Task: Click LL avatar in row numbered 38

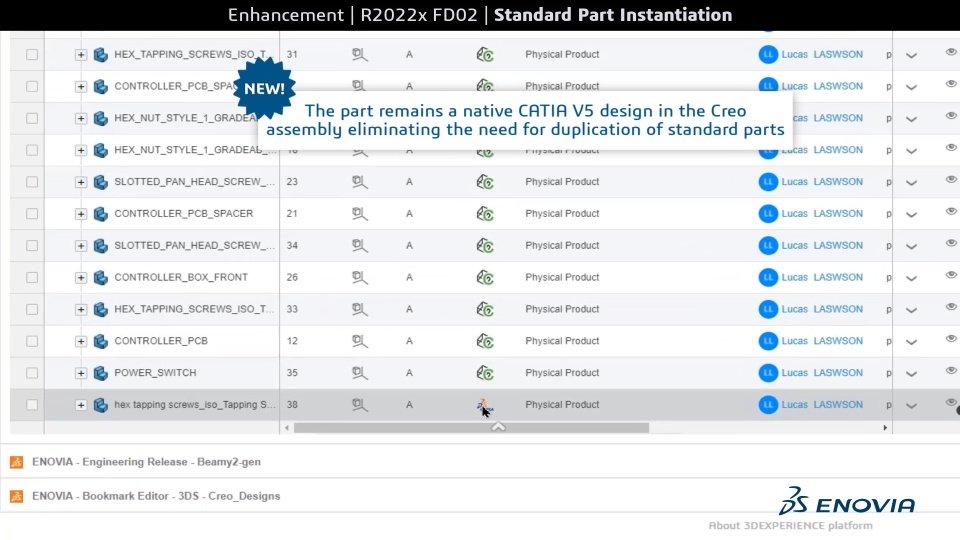Action: click(x=768, y=405)
